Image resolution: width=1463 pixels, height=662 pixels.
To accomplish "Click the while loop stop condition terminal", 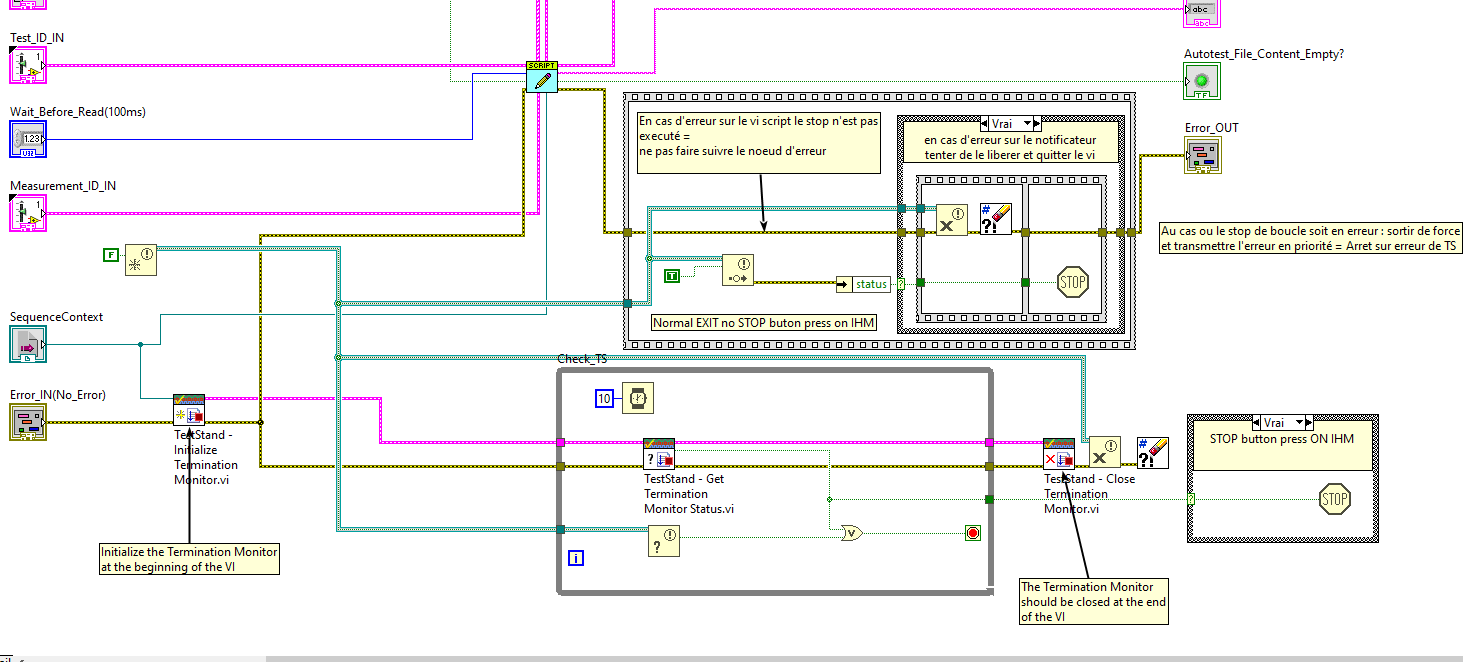I will coord(972,533).
